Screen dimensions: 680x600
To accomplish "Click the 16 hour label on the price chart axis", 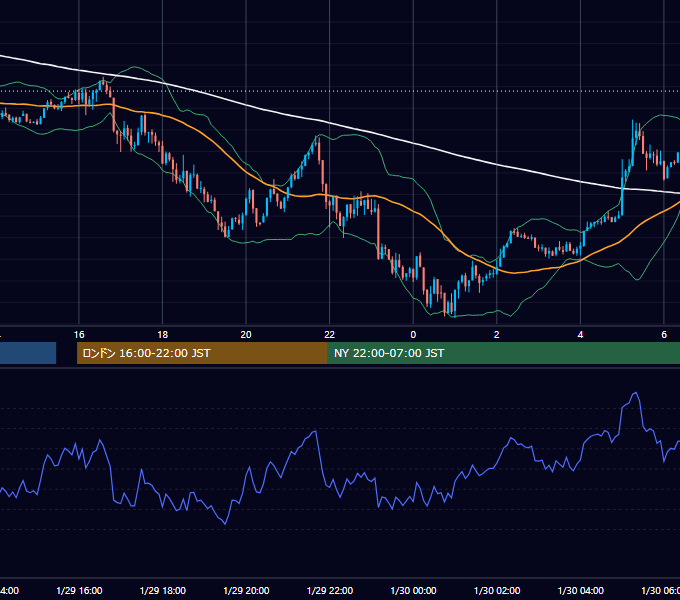I will [x=79, y=335].
